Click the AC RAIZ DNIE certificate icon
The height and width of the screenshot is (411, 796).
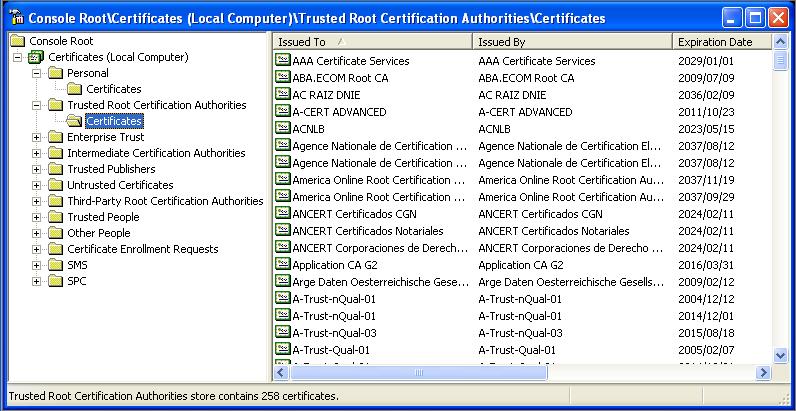(x=282, y=94)
